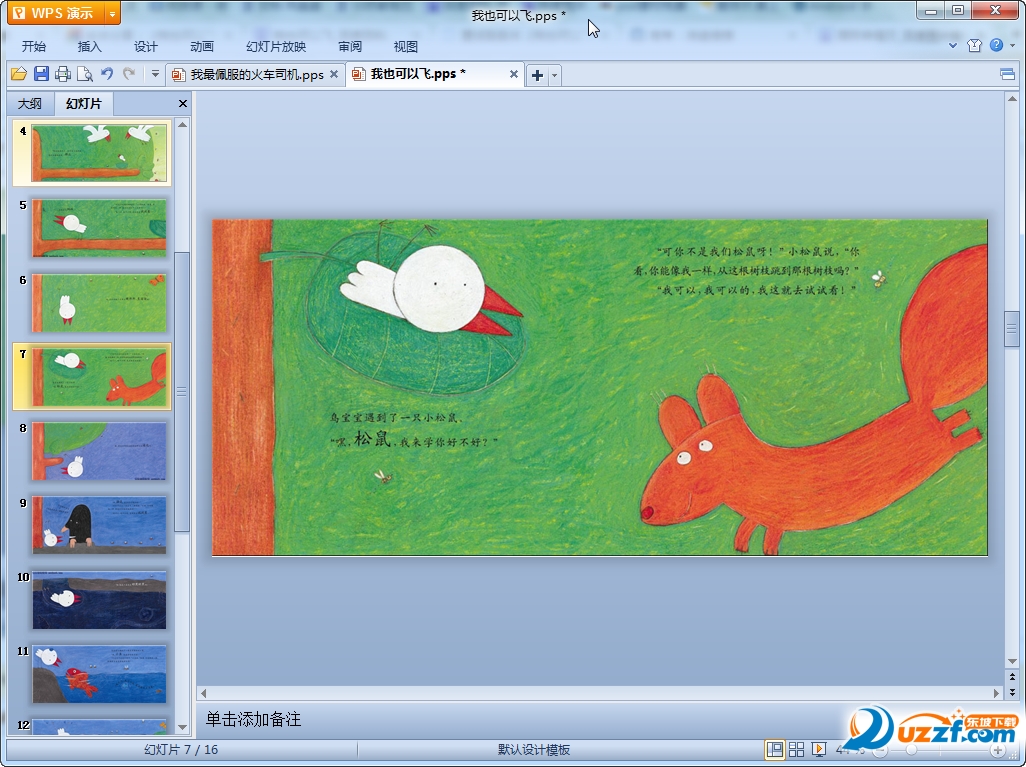Zoom in with plus button

pyautogui.click(x=997, y=750)
